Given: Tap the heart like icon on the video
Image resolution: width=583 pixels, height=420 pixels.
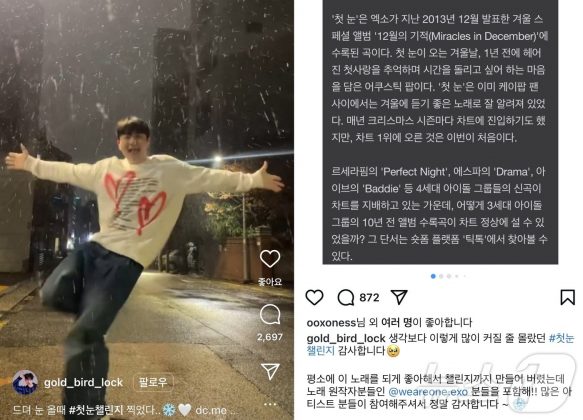Looking at the screenshot, I should click(270, 258).
